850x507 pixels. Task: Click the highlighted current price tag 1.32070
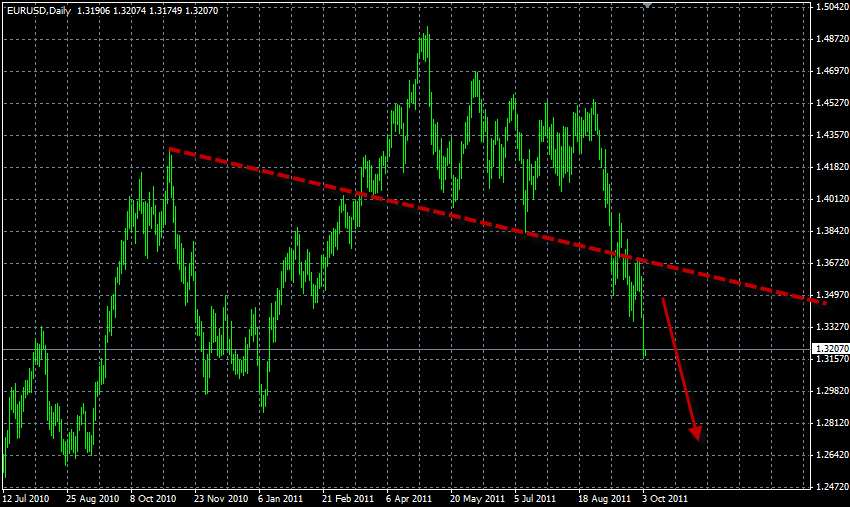[x=831, y=349]
